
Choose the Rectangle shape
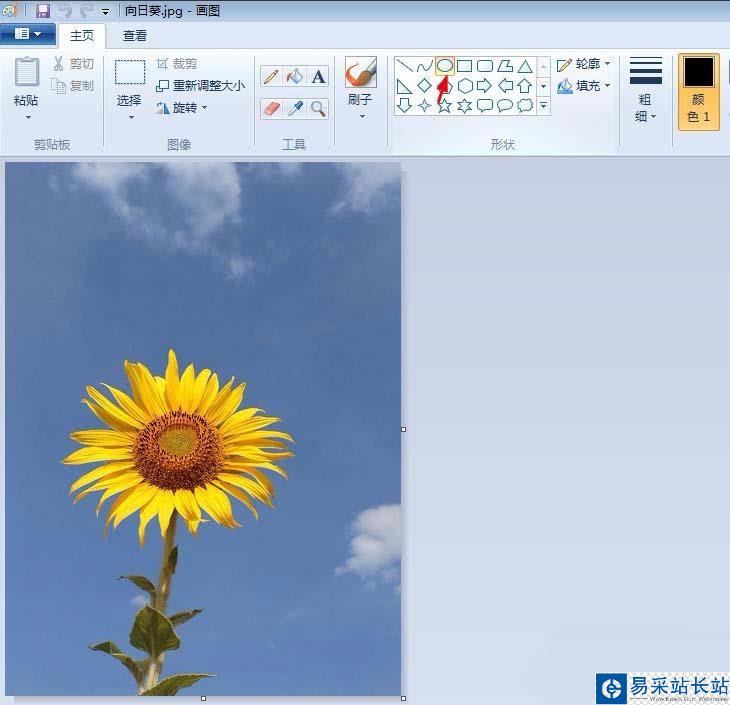(x=465, y=66)
